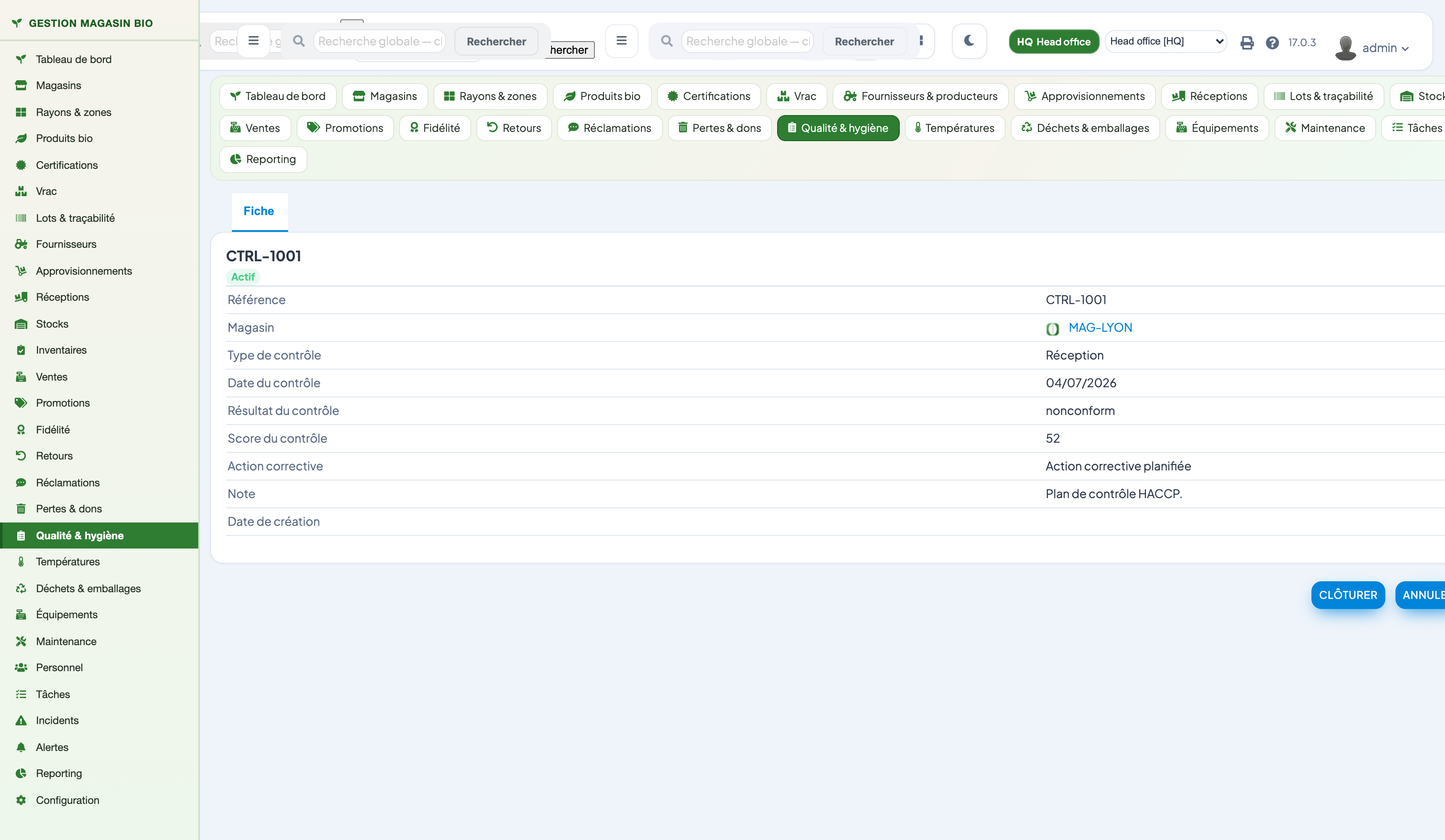Open Certifications from the left sidebar
Image resolution: width=1445 pixels, height=840 pixels.
tap(99, 165)
